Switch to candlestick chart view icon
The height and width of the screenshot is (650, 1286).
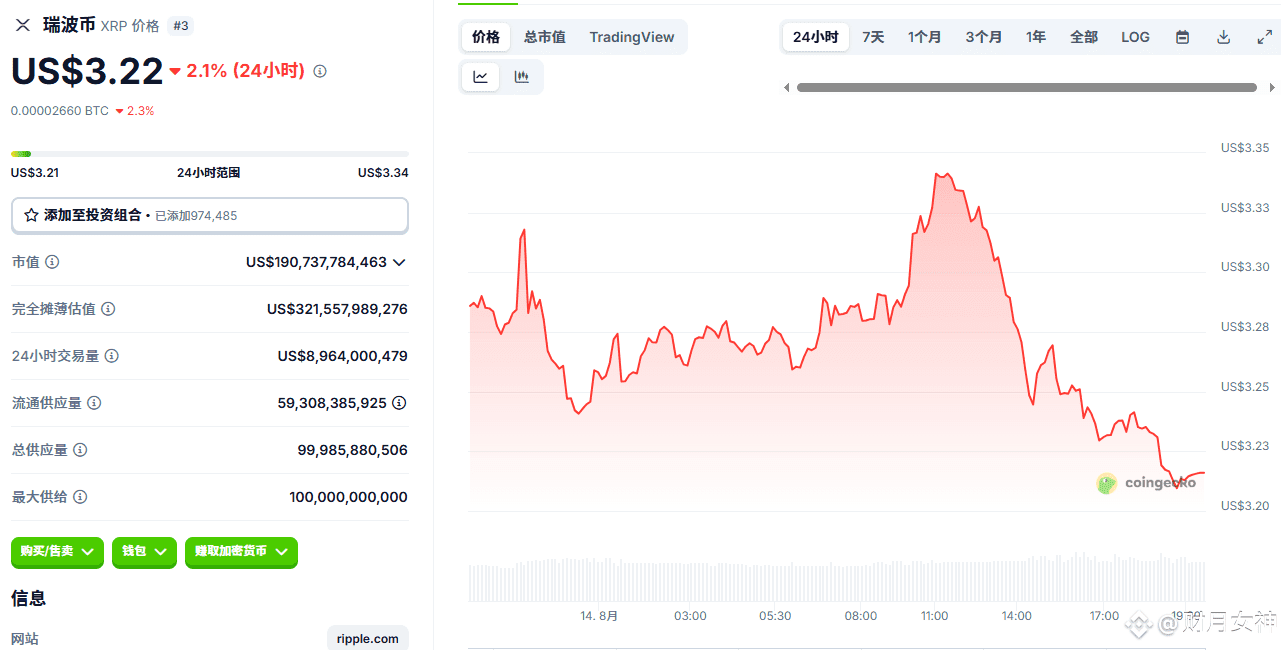click(521, 76)
